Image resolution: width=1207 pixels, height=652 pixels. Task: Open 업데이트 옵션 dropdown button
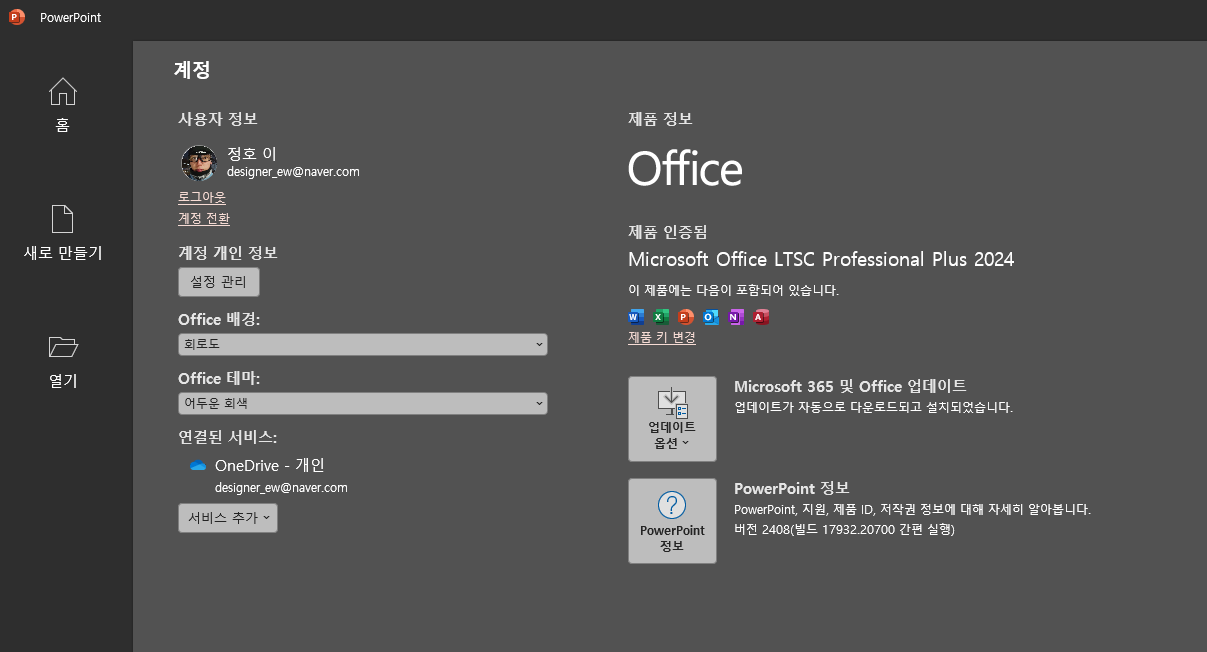672,419
